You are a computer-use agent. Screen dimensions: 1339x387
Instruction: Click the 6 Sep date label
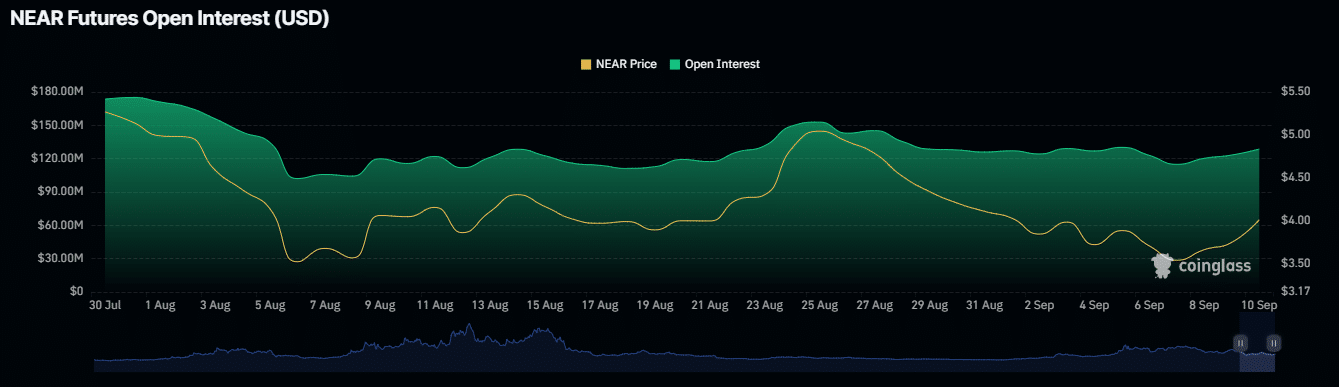click(1149, 305)
